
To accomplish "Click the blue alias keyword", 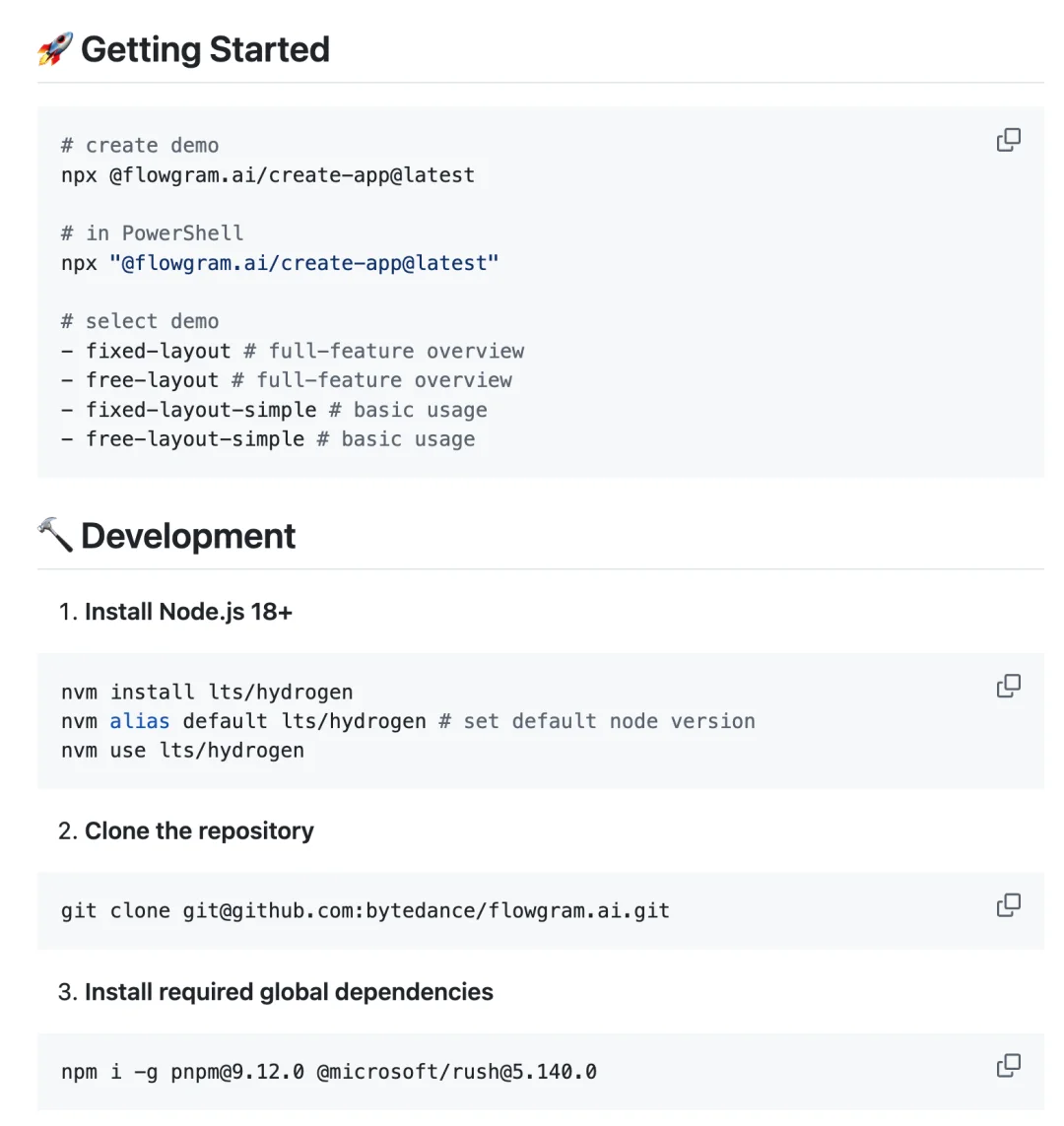I will pos(139,721).
